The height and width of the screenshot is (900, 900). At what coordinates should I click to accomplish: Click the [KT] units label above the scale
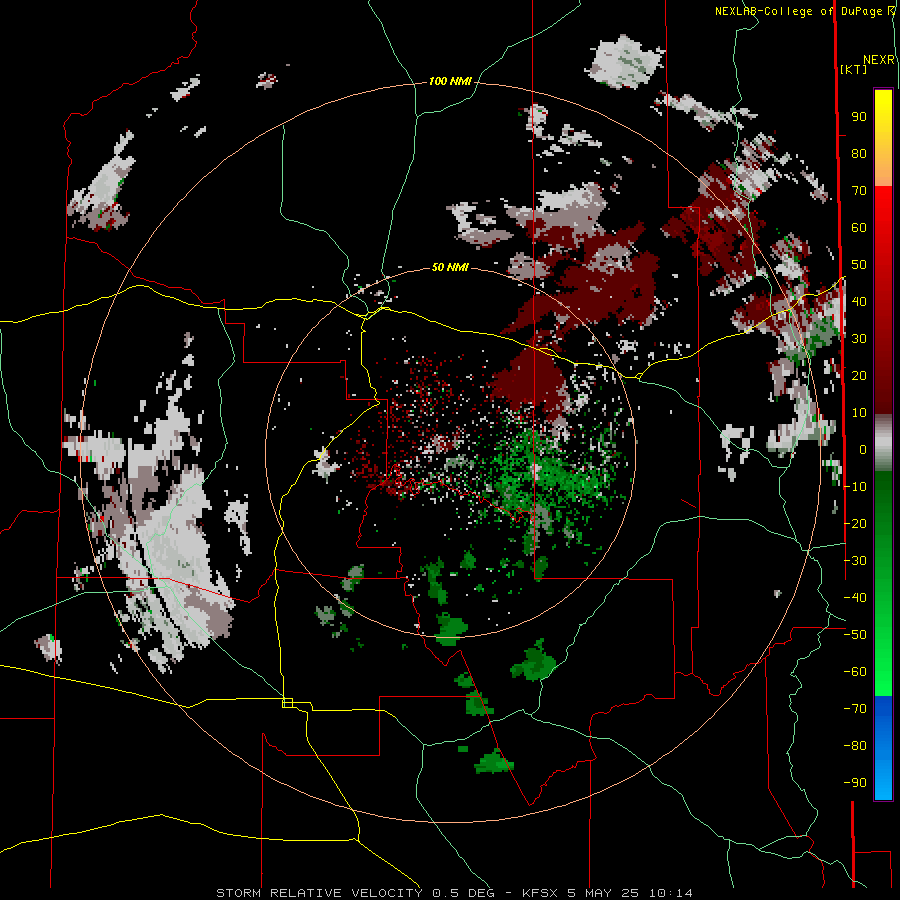pos(854,69)
